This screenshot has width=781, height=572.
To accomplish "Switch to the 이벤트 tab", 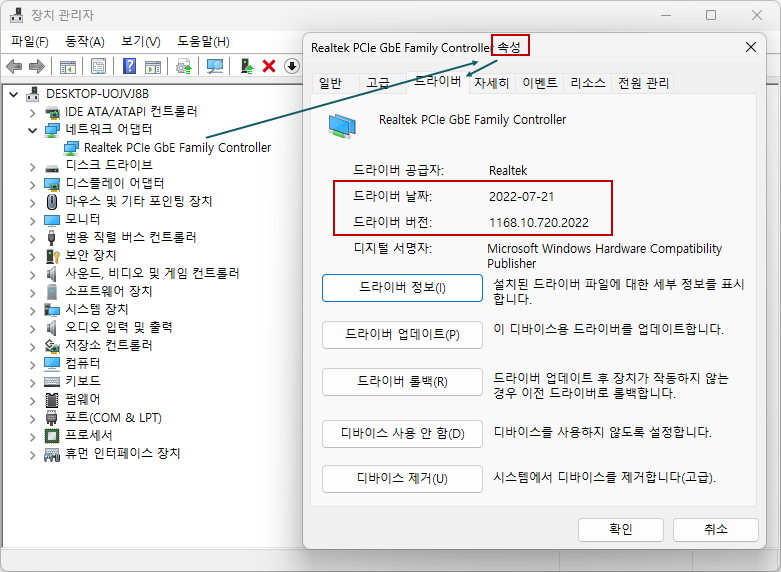I will pos(539,83).
